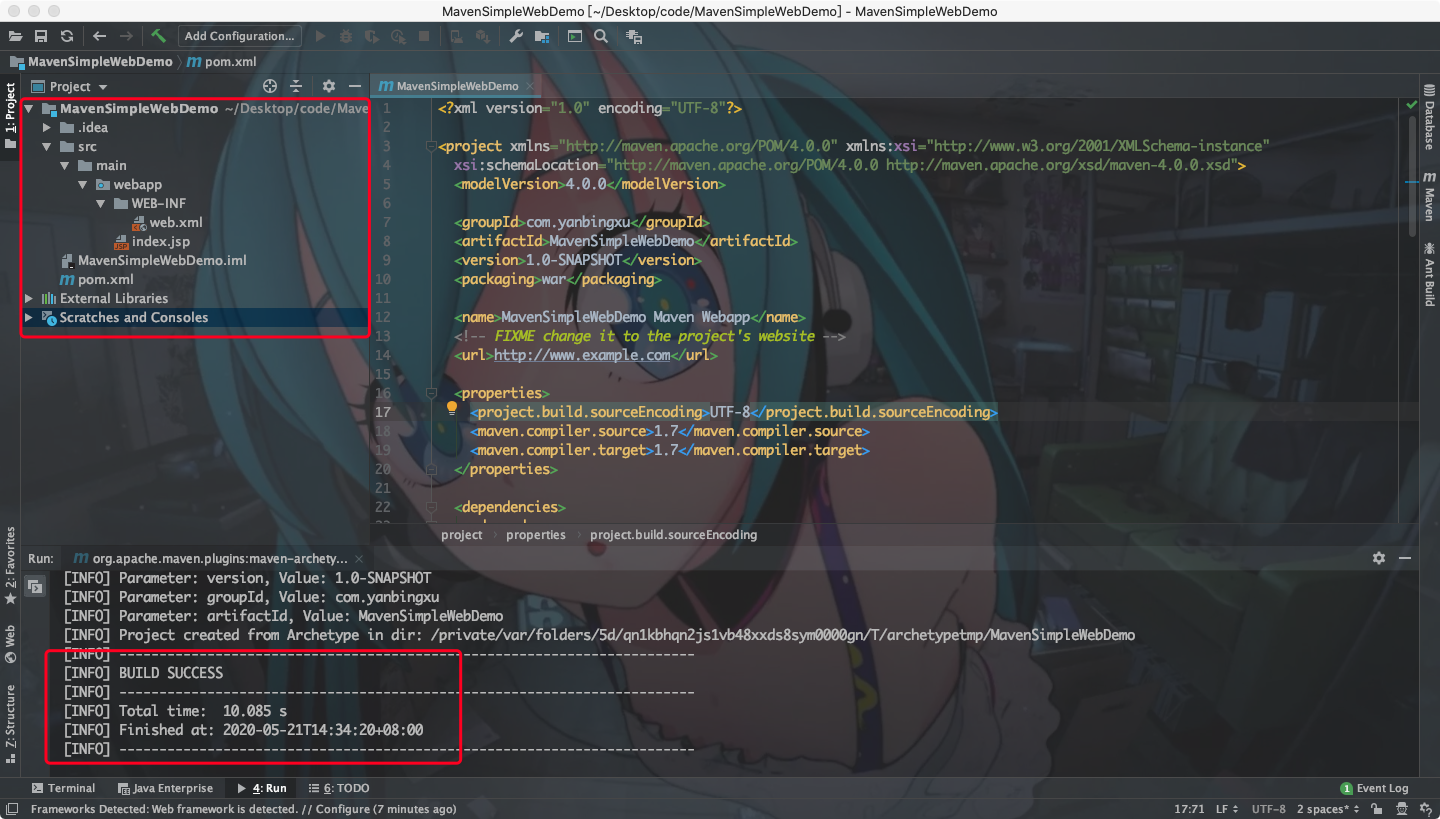Expand the .idea folder
This screenshot has width=1440, height=819.
(47, 128)
